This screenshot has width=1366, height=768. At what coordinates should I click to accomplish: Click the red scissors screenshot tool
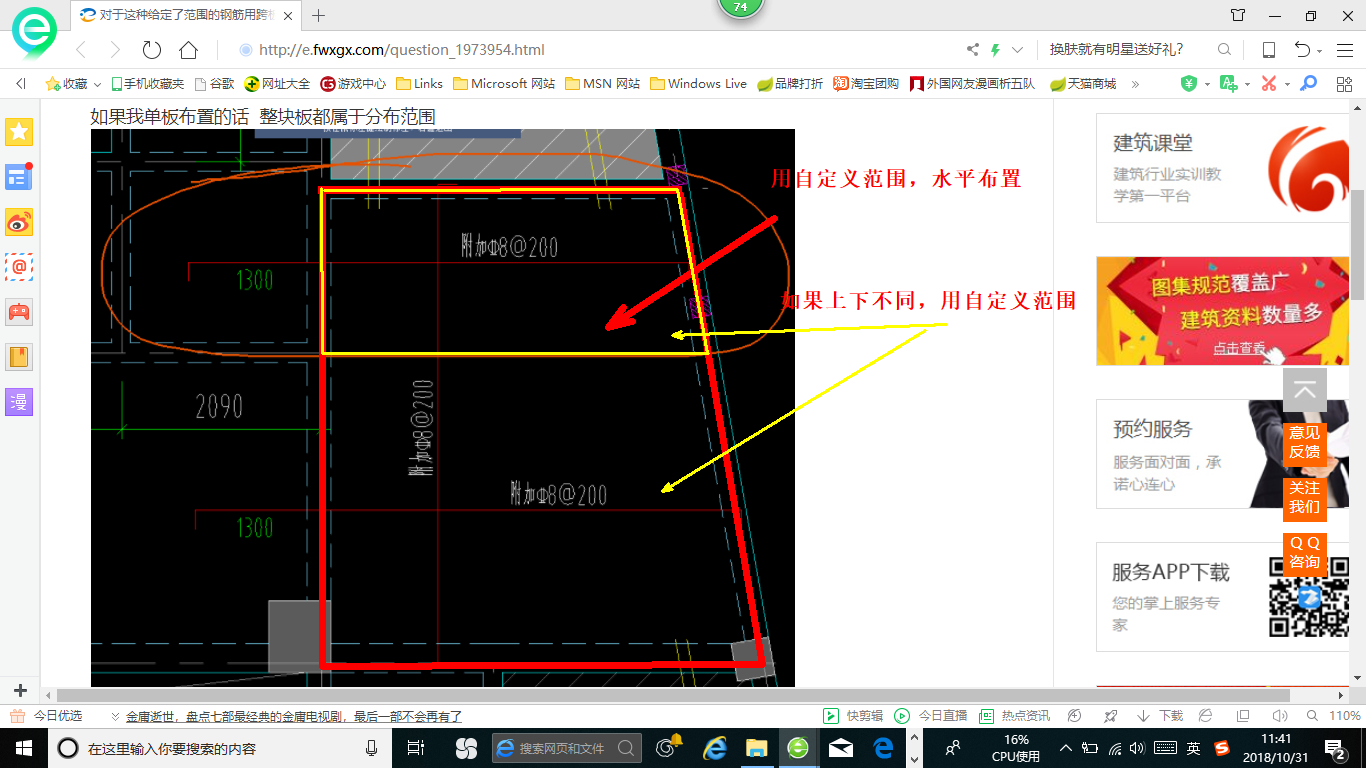tap(1269, 84)
